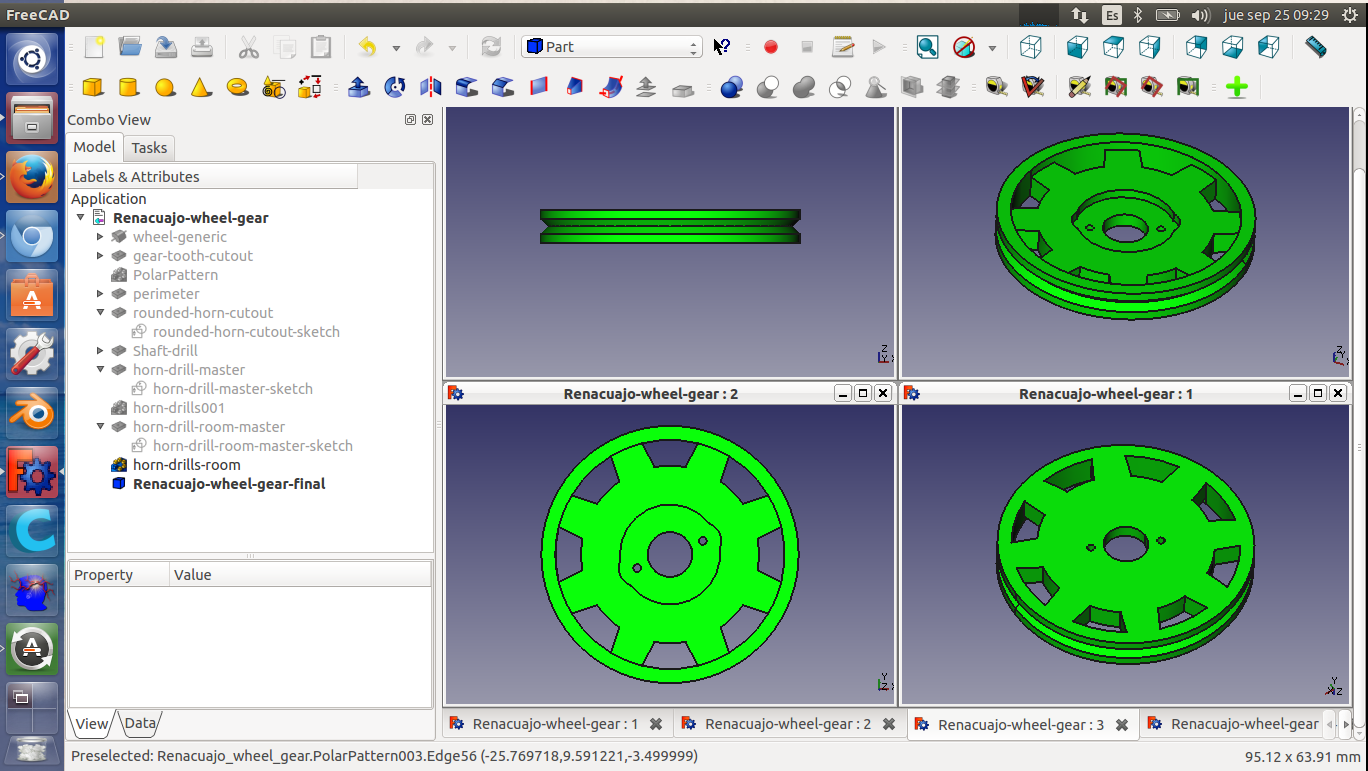Expand the wheel-generic tree node

click(100, 237)
